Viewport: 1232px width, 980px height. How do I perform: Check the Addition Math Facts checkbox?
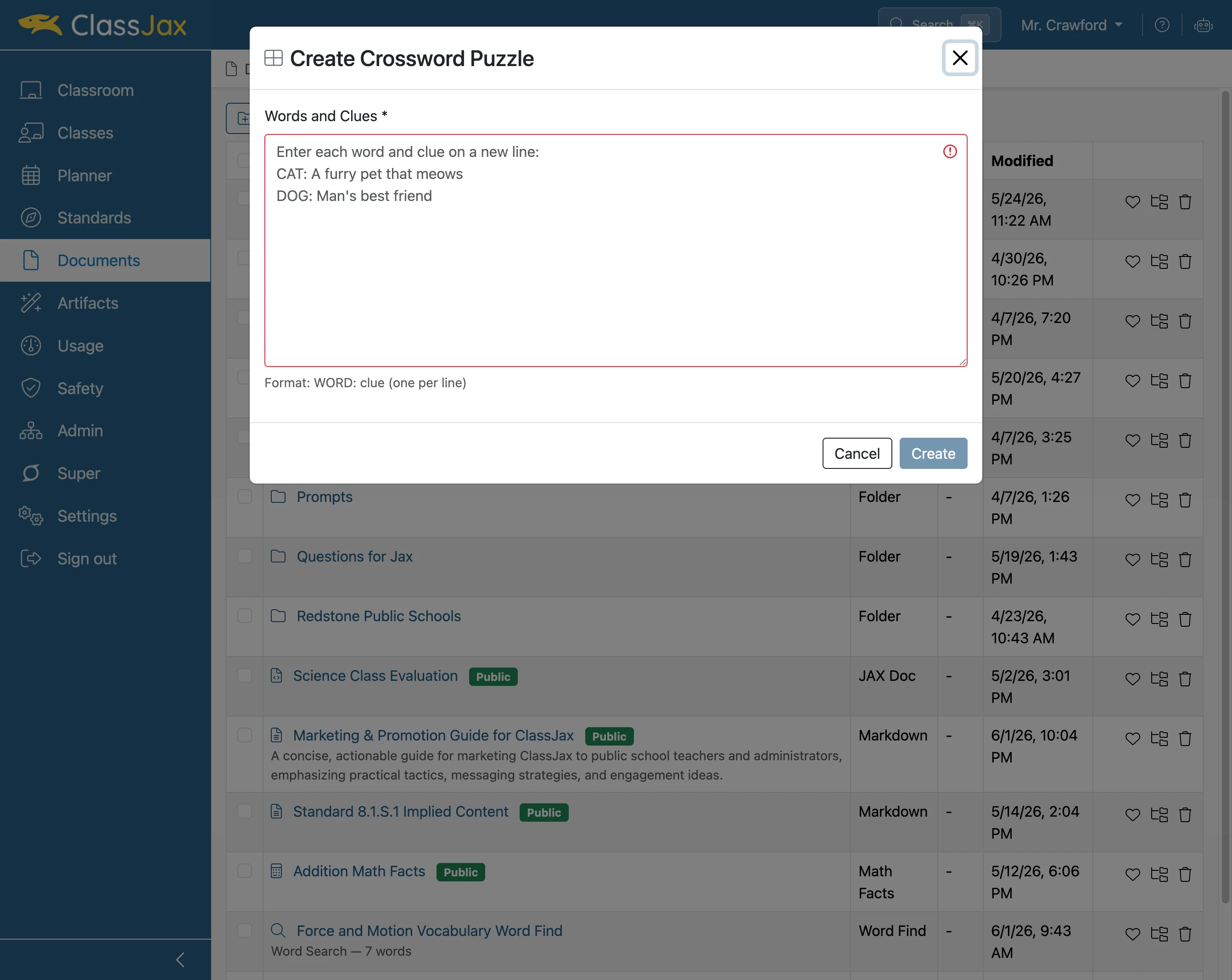tap(245, 870)
